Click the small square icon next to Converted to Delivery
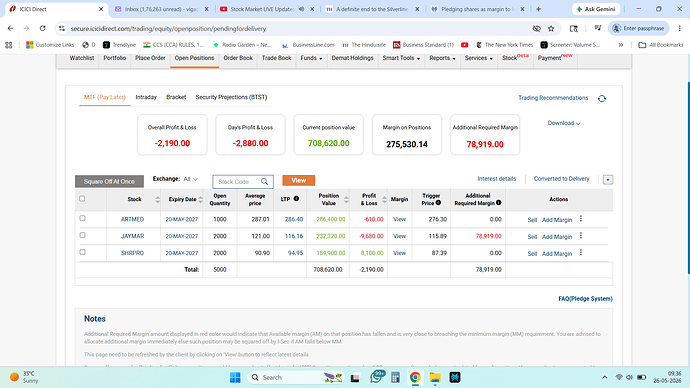The width and height of the screenshot is (690, 388). (x=608, y=179)
